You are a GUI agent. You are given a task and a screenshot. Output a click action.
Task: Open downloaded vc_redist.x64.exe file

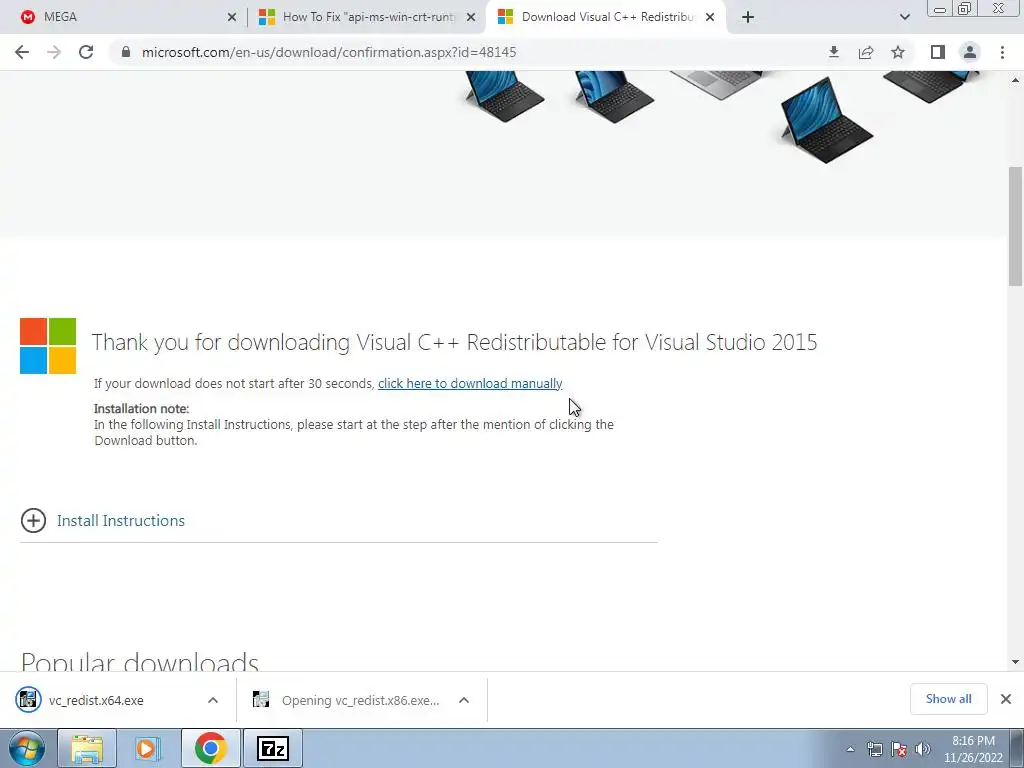coord(96,700)
